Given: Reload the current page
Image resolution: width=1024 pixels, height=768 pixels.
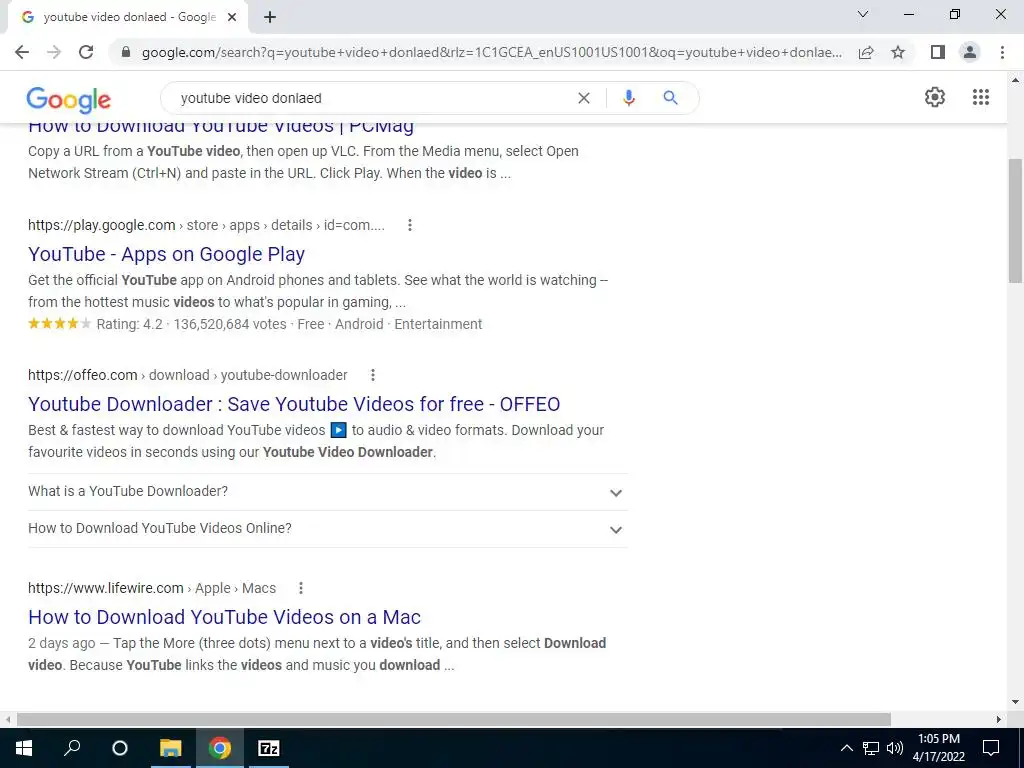Looking at the screenshot, I should 86,52.
